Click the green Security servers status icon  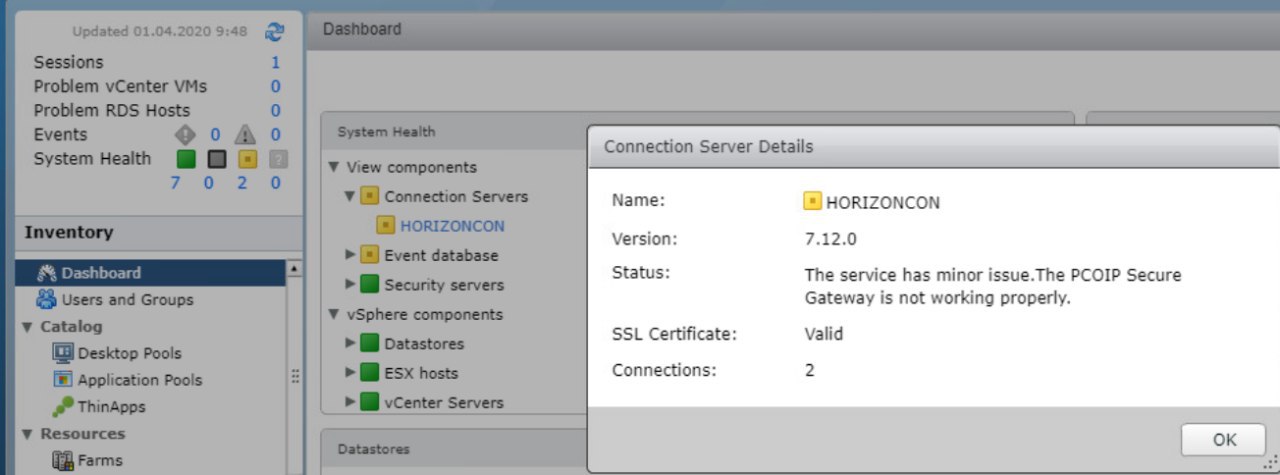[x=369, y=284]
